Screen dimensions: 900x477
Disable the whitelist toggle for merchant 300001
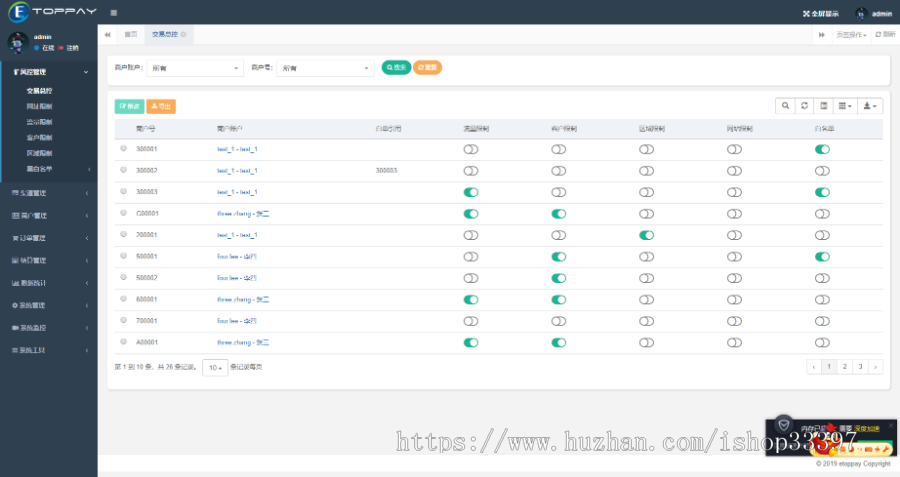tap(822, 149)
